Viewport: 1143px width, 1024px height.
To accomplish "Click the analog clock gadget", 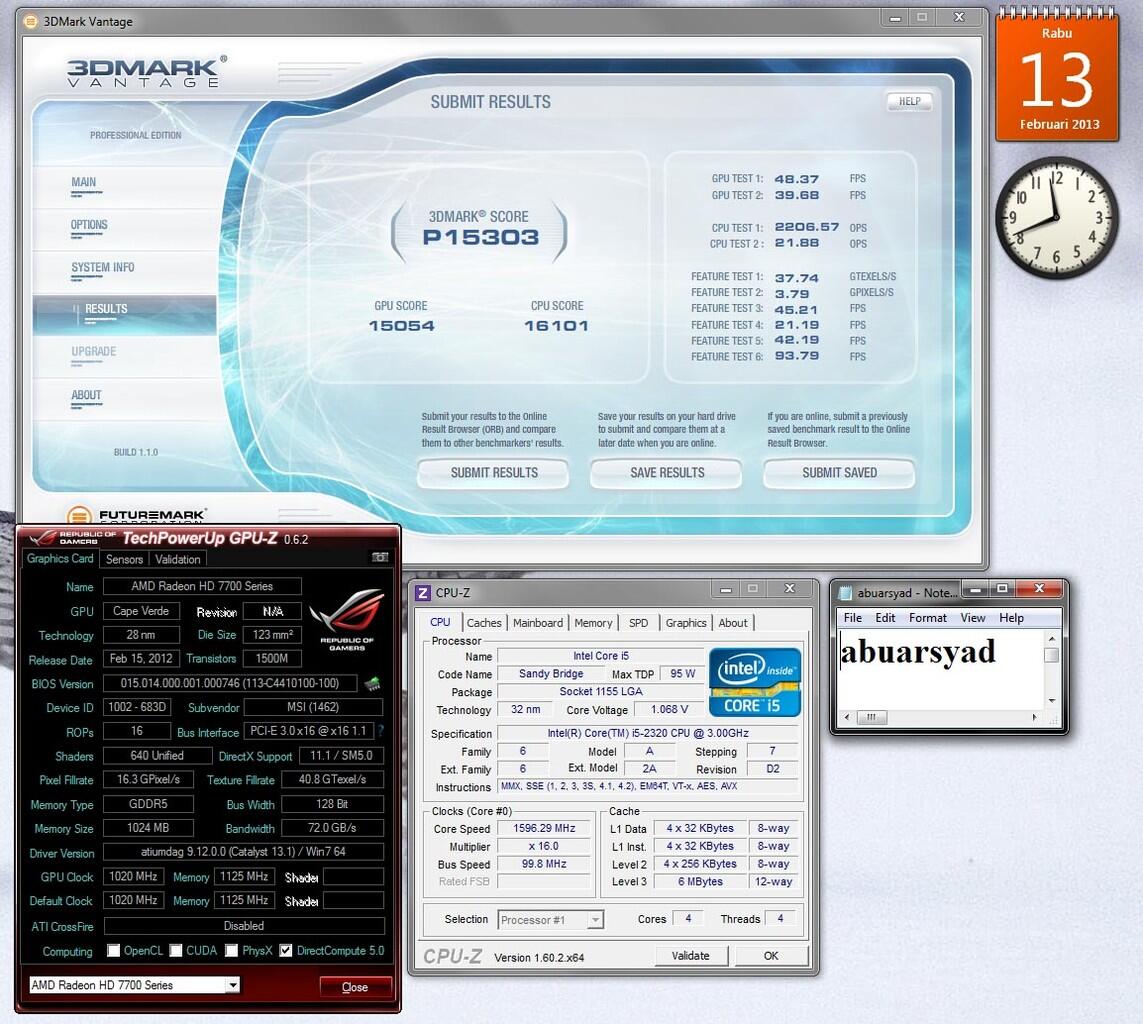I will pyautogui.click(x=1056, y=217).
